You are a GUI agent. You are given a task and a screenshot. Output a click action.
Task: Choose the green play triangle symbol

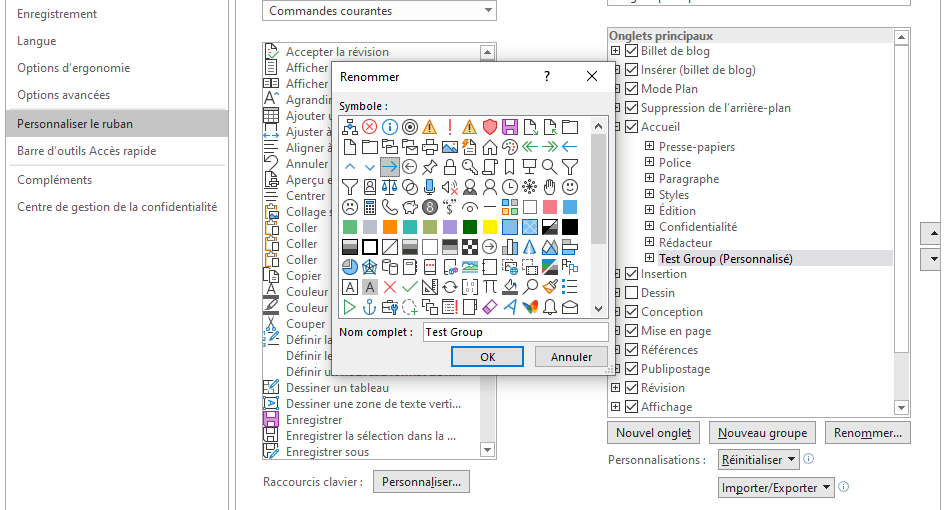click(350, 307)
